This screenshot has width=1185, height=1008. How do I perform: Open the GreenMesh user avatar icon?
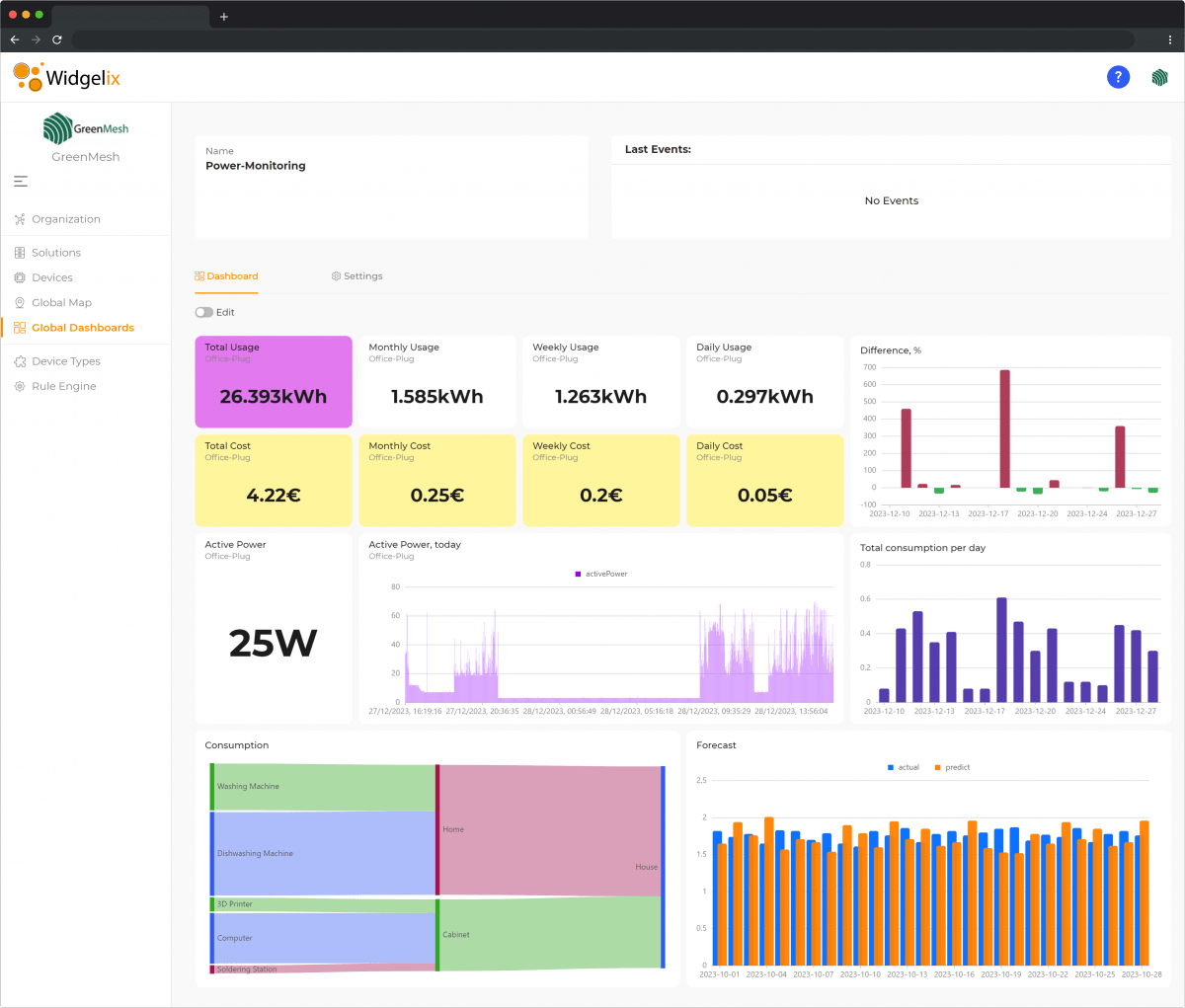pos(1159,77)
